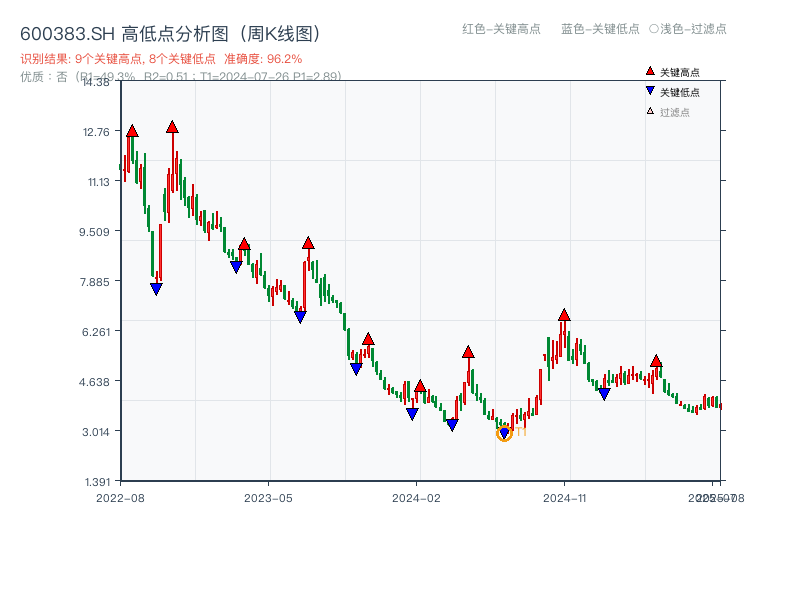The width and height of the screenshot is (800, 600).
Task: Click the blue triangle at the 2024-02 low
Action: click(413, 413)
